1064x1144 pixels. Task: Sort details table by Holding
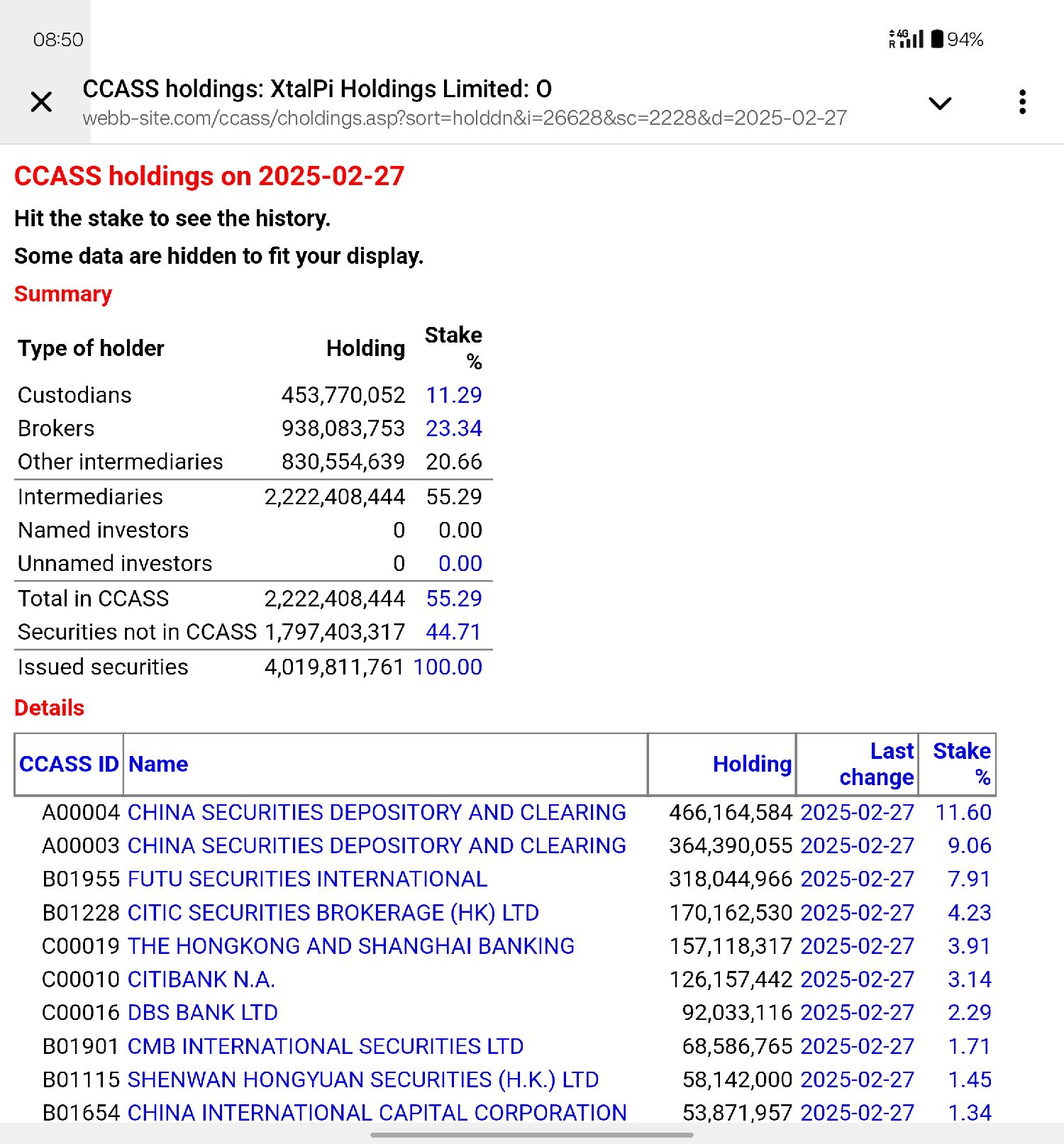[752, 764]
